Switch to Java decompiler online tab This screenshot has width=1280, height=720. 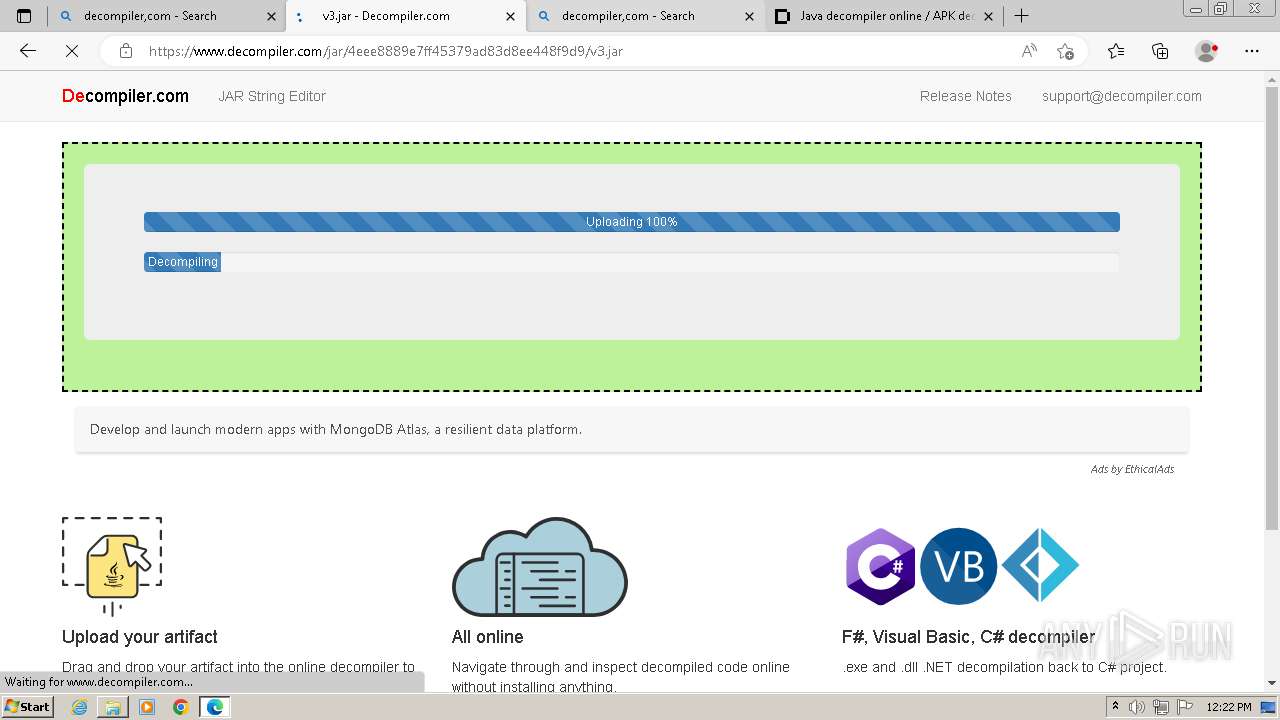(886, 16)
